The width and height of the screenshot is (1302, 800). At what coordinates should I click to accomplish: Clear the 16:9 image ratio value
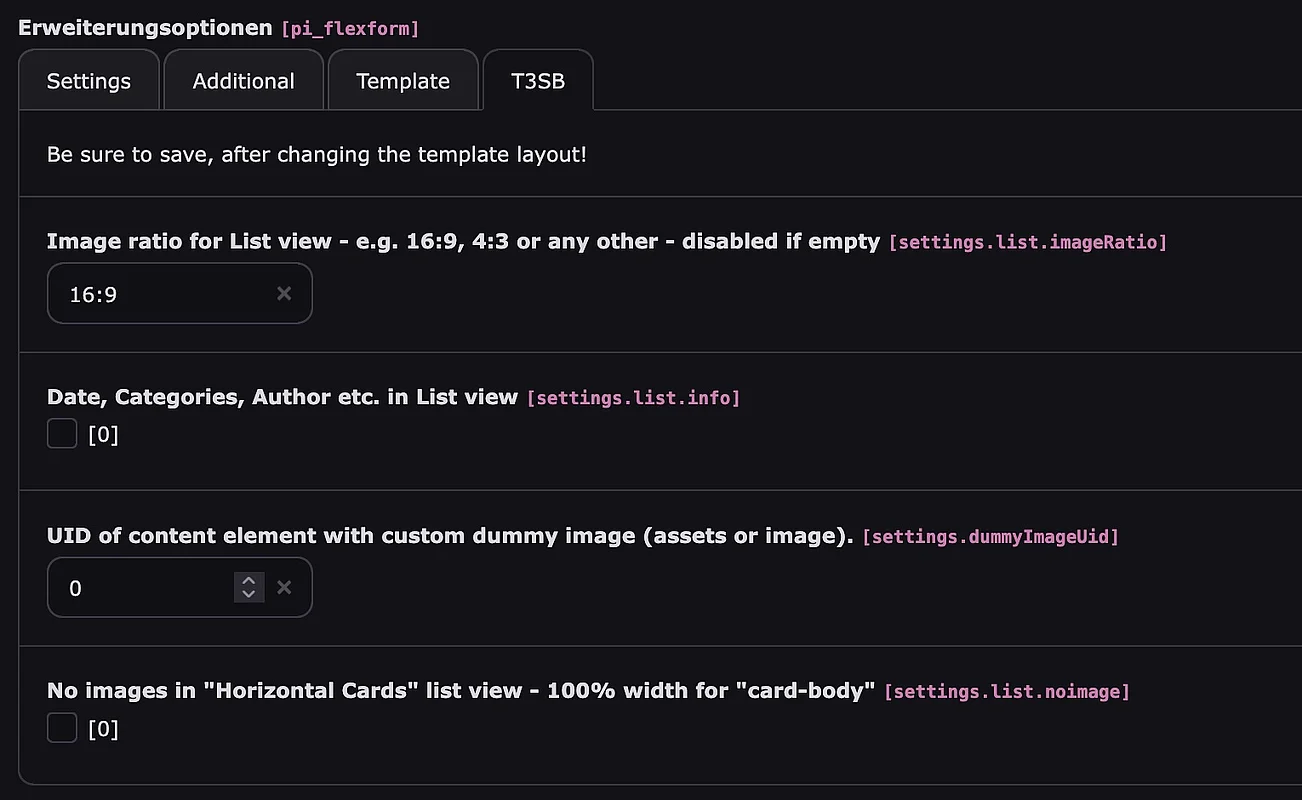tap(284, 294)
